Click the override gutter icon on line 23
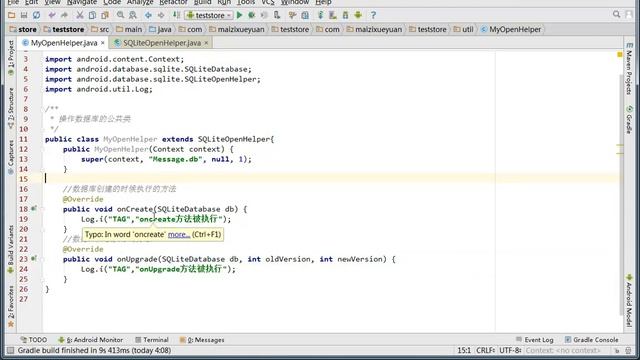 [34, 259]
